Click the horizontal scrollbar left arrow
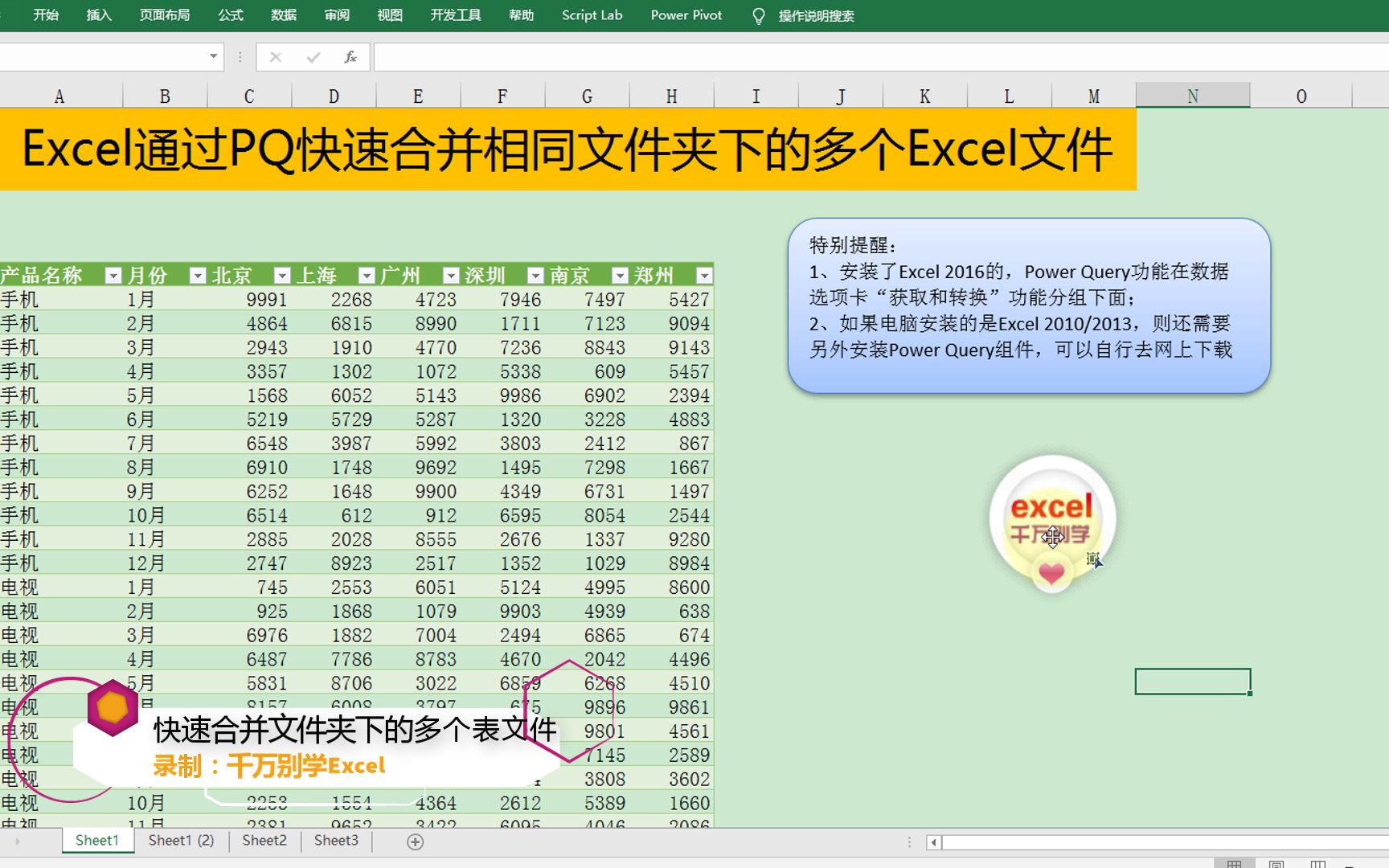 click(933, 842)
